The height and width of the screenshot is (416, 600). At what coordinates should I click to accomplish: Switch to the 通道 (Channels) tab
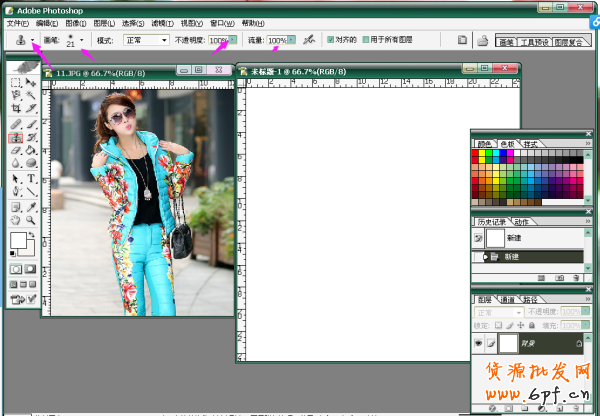[x=509, y=298]
